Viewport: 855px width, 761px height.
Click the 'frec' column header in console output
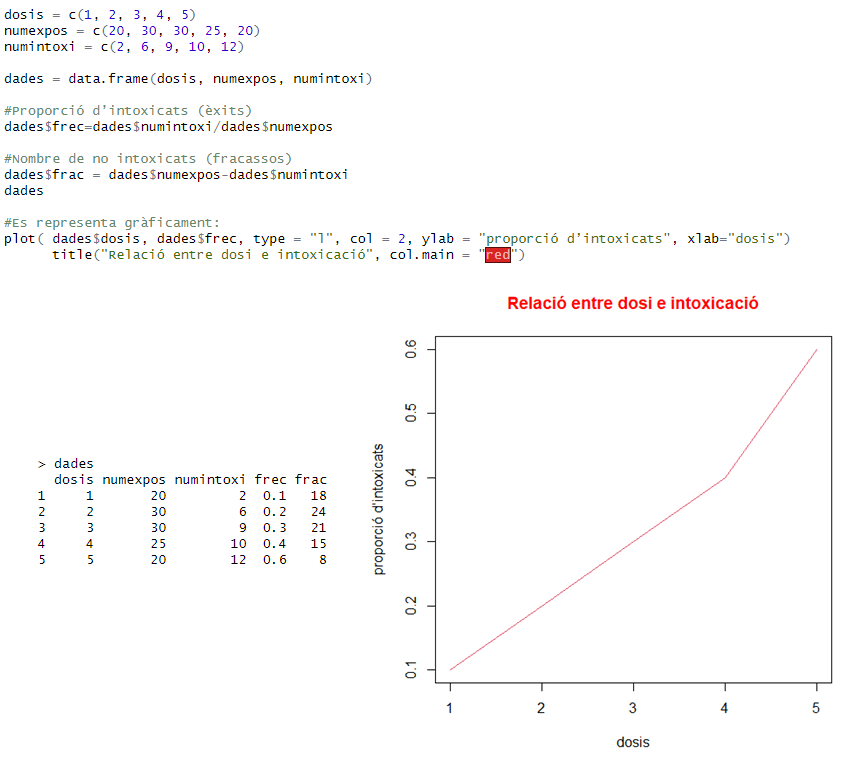coord(270,480)
